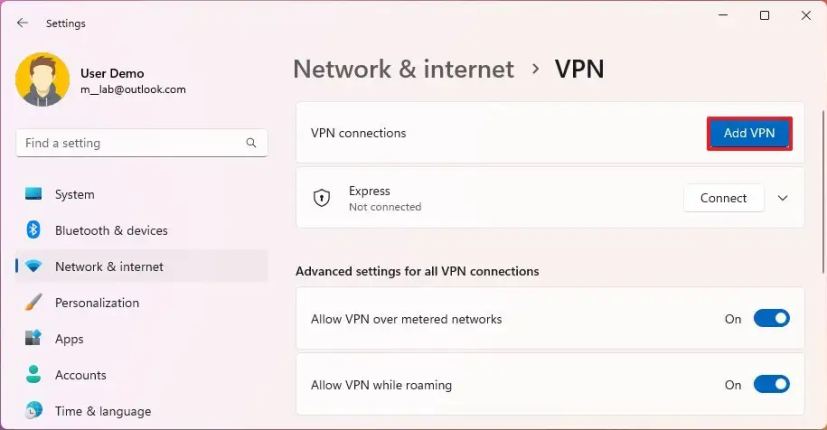Click the Express VPN shield icon

pos(321,198)
